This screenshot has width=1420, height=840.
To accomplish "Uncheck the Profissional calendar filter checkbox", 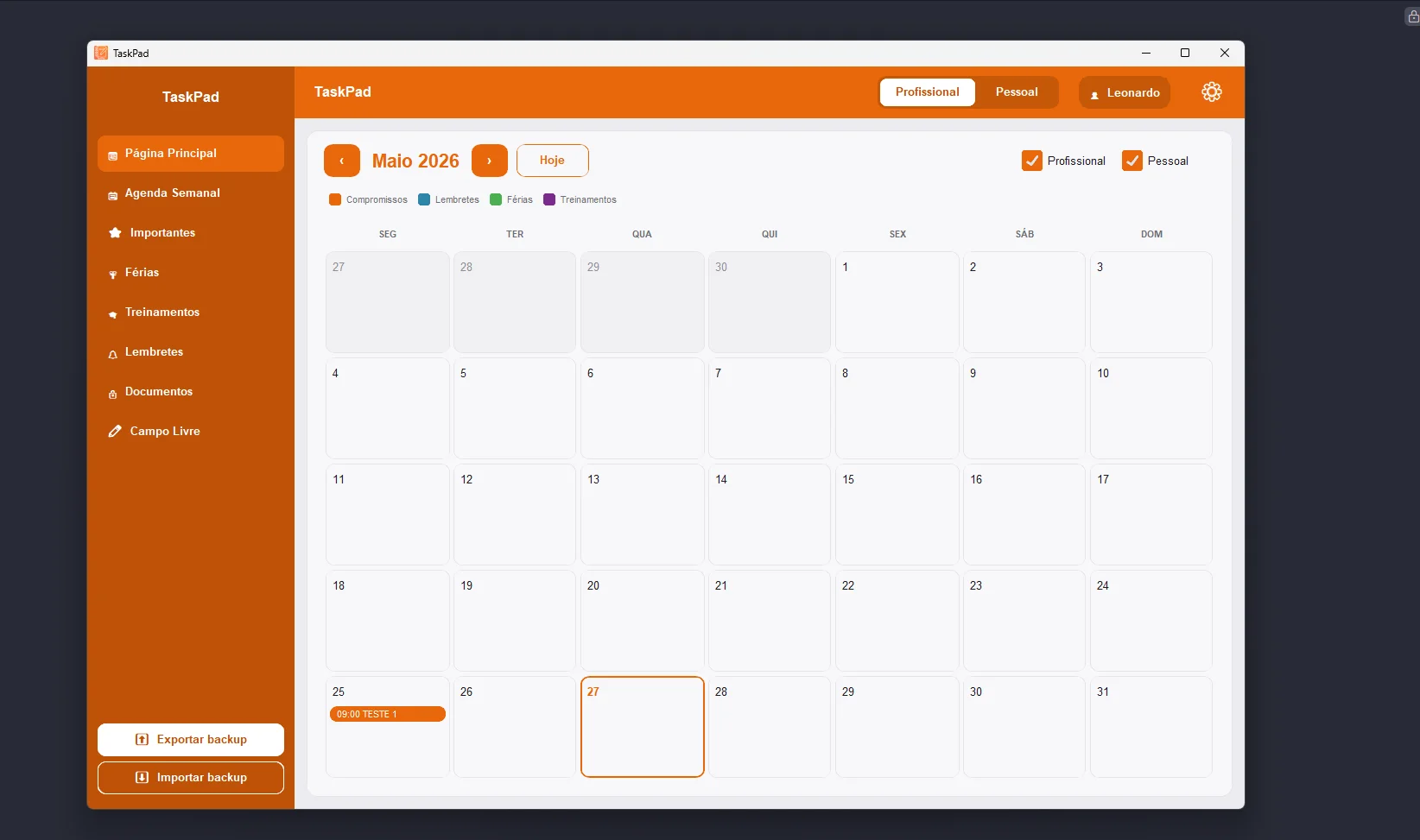I will (1032, 161).
